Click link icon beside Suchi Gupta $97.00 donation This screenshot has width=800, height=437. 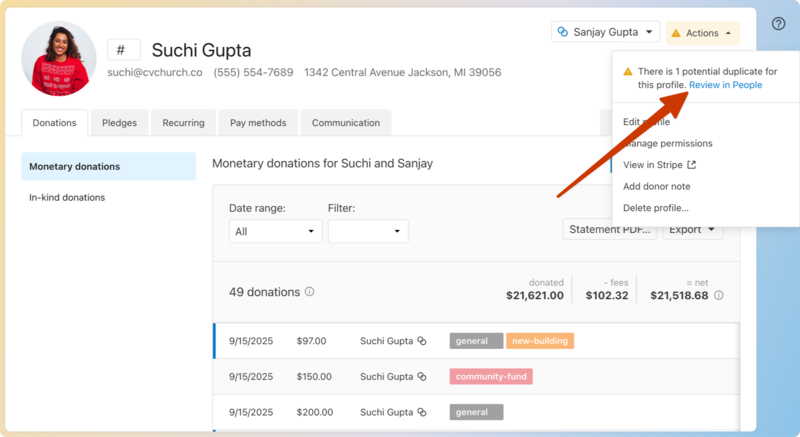pos(422,341)
